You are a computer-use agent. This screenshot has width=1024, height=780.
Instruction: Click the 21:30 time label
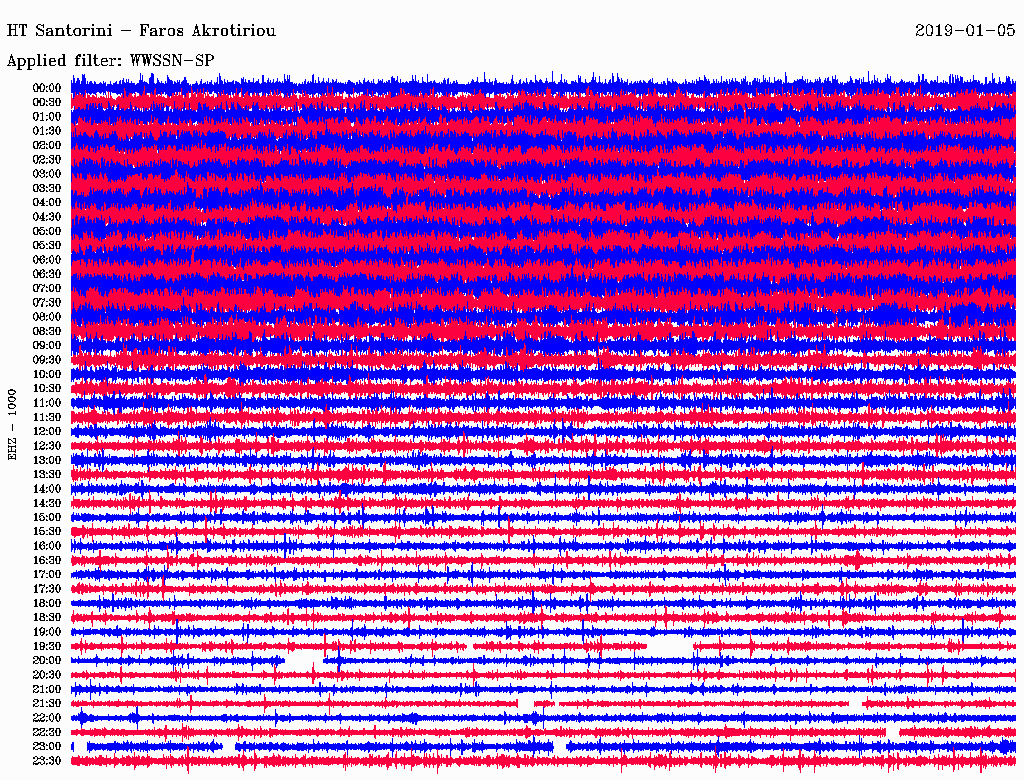click(46, 704)
